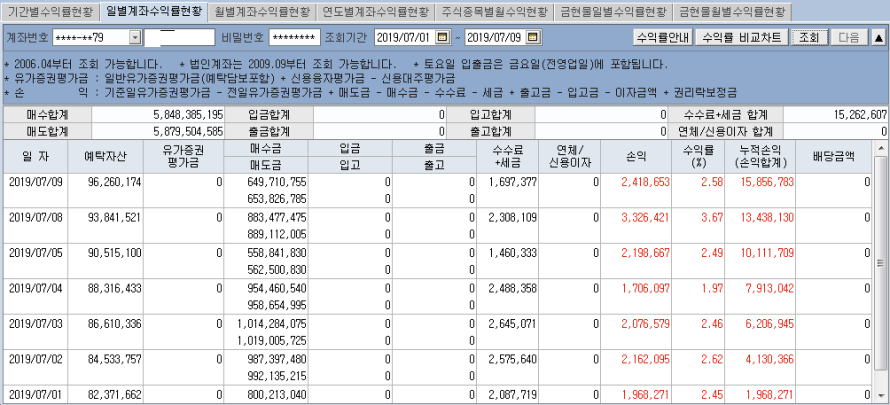Screen dimensions: 890x405
Task: Click the 수수료 +세금 column header
Action: [x=507, y=157]
